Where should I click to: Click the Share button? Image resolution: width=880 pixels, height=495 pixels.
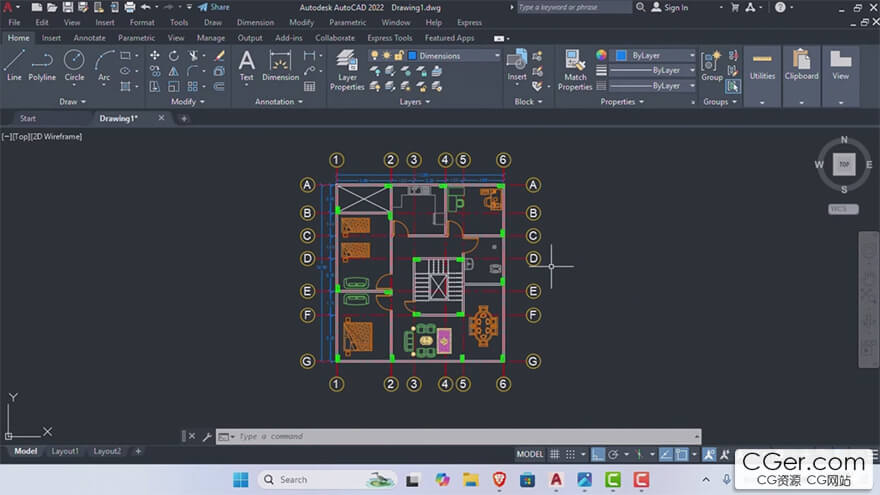coord(214,7)
